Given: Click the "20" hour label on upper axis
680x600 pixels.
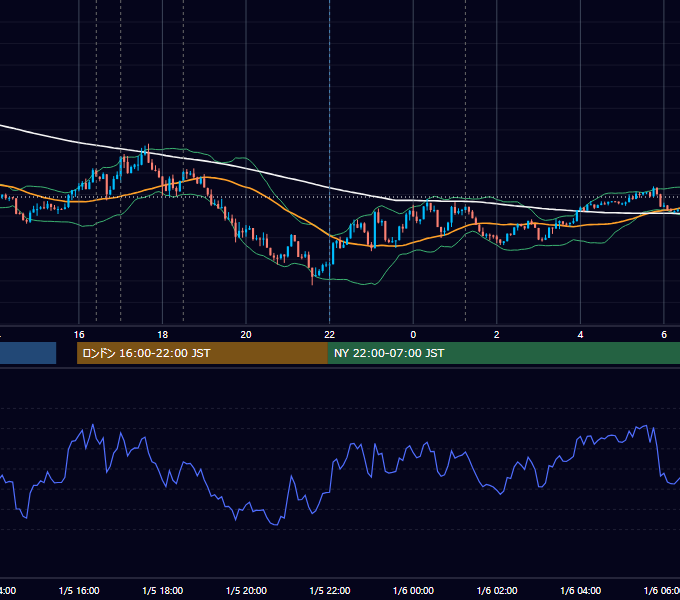Looking at the screenshot, I should (x=246, y=334).
